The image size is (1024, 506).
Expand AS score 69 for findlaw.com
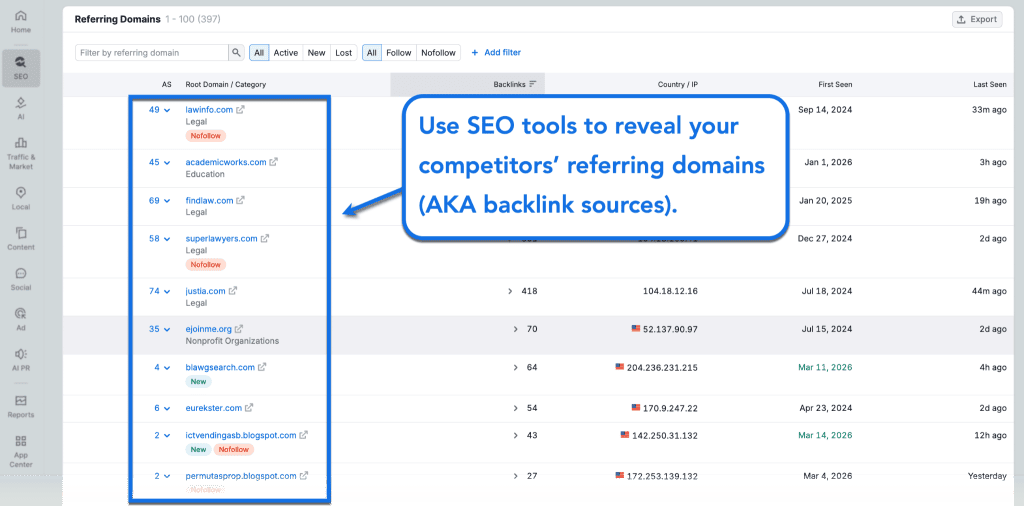click(159, 200)
